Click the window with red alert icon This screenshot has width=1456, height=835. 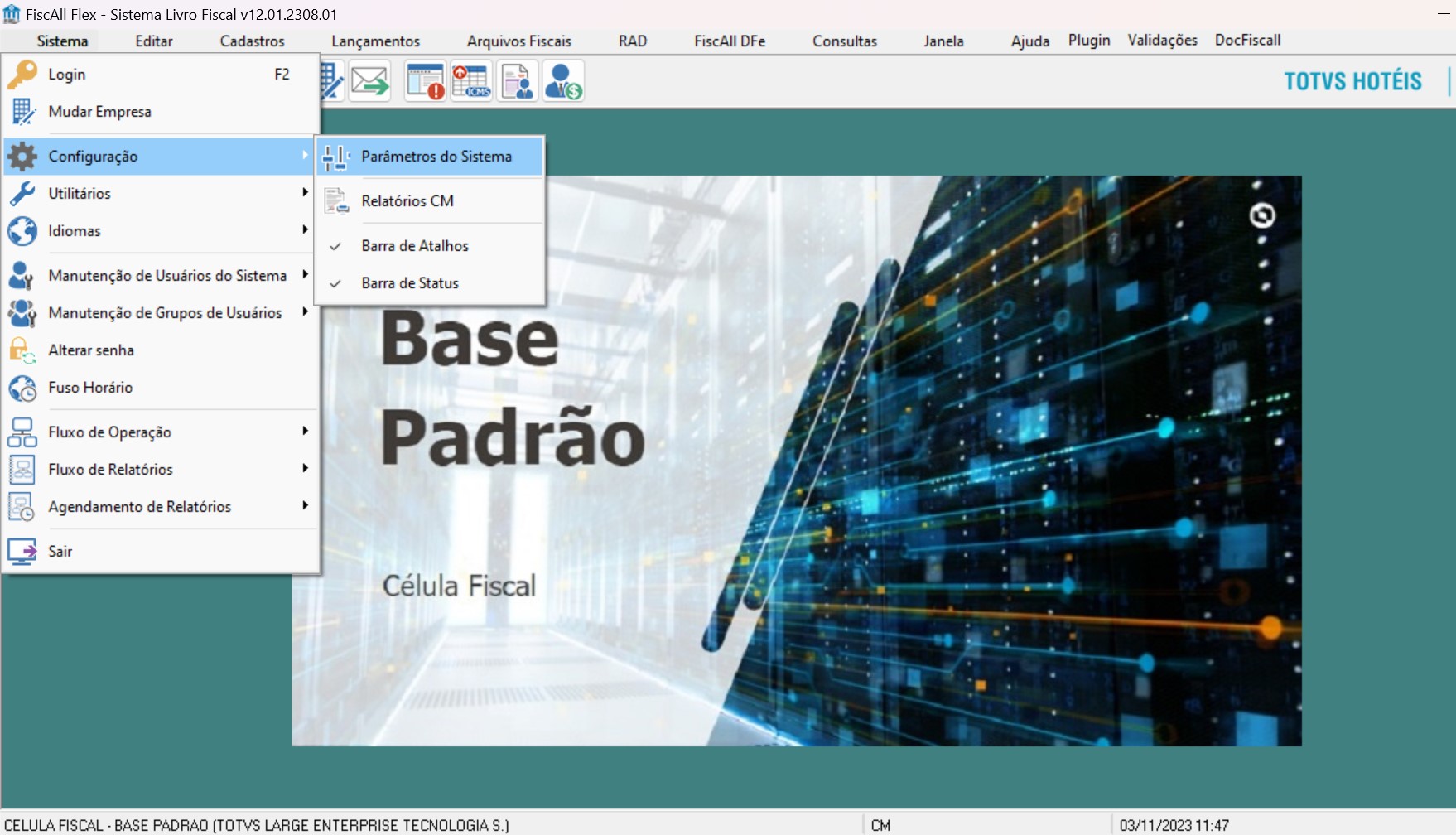click(x=426, y=81)
